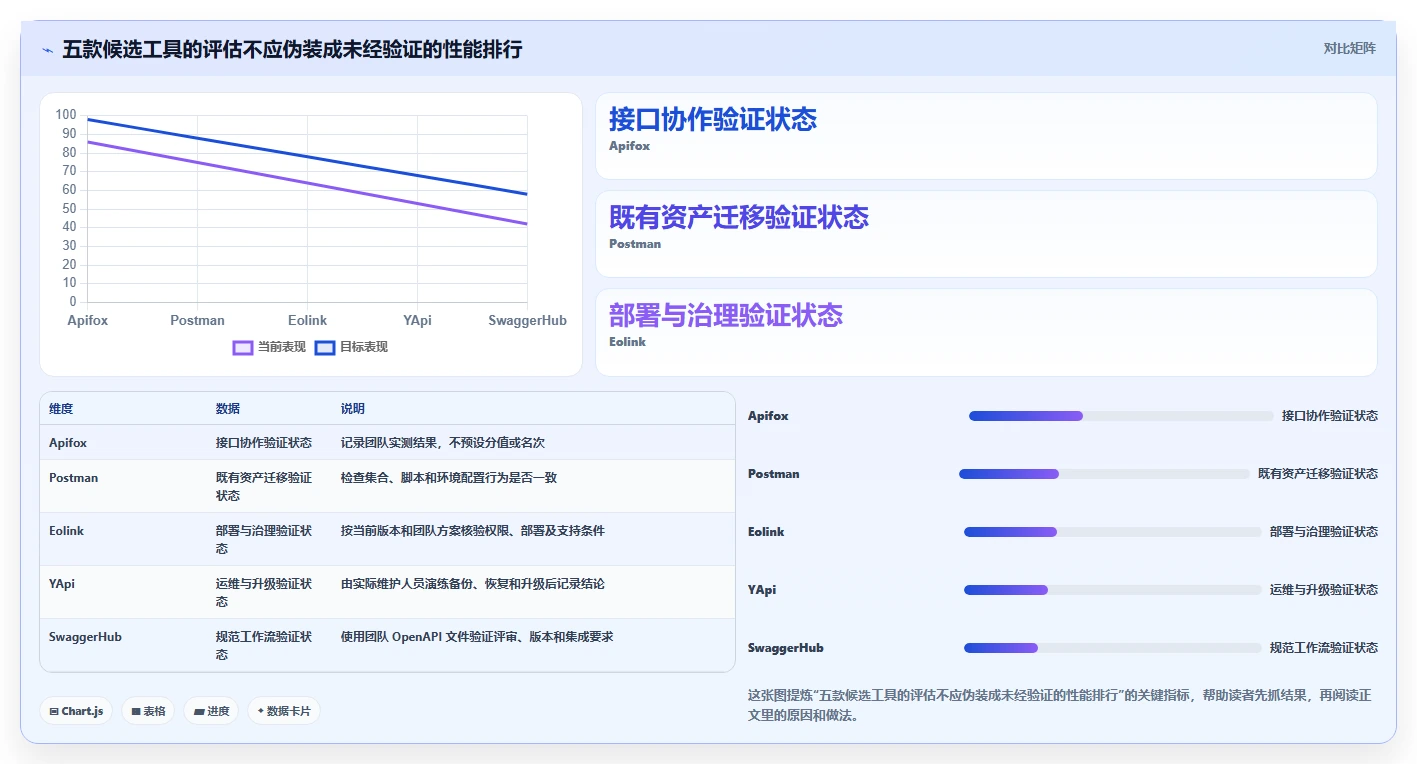The height and width of the screenshot is (764, 1417).
Task: Toggle the 目标表现 blue legend swatch
Action: pyautogui.click(x=325, y=347)
